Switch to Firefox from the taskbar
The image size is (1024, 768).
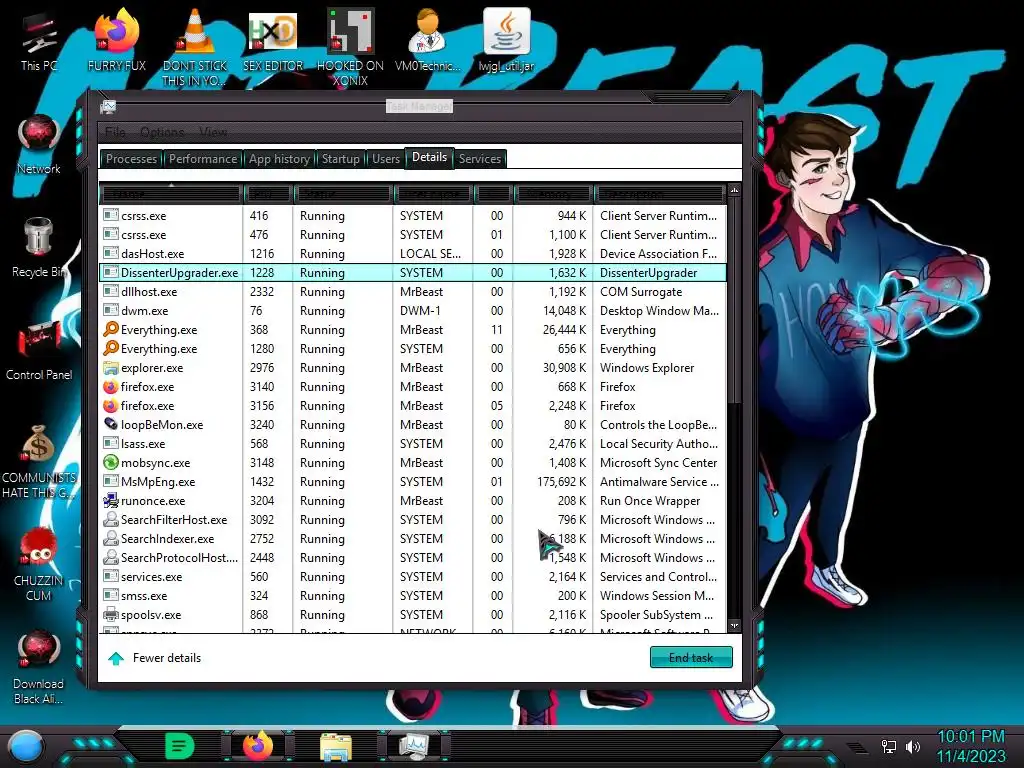(257, 746)
